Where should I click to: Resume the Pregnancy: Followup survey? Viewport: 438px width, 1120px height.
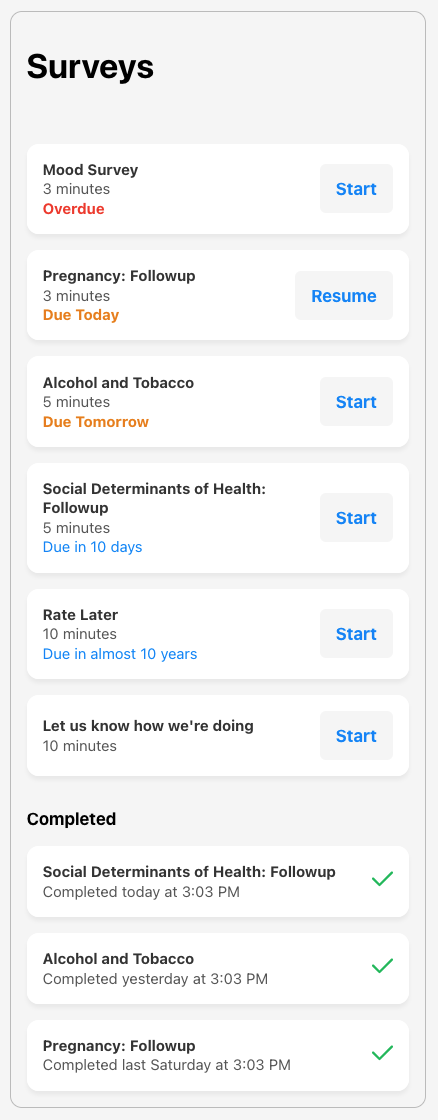point(344,295)
